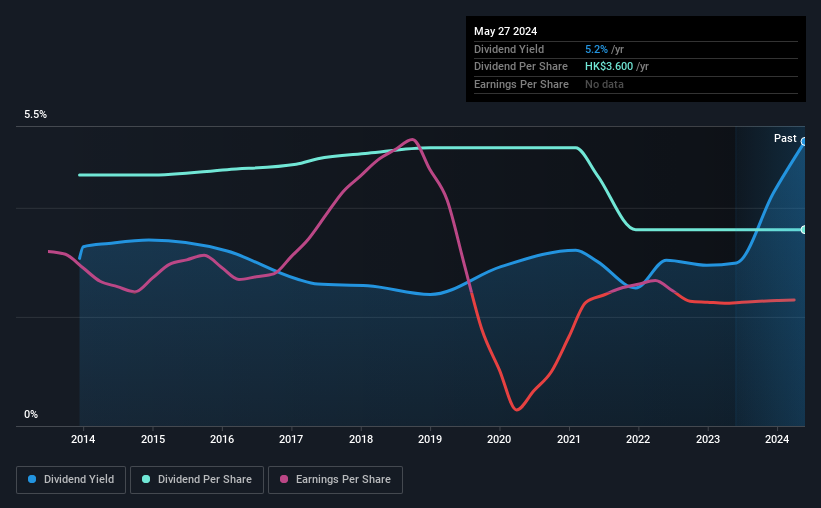Click the 2017 x-axis label

click(x=291, y=439)
